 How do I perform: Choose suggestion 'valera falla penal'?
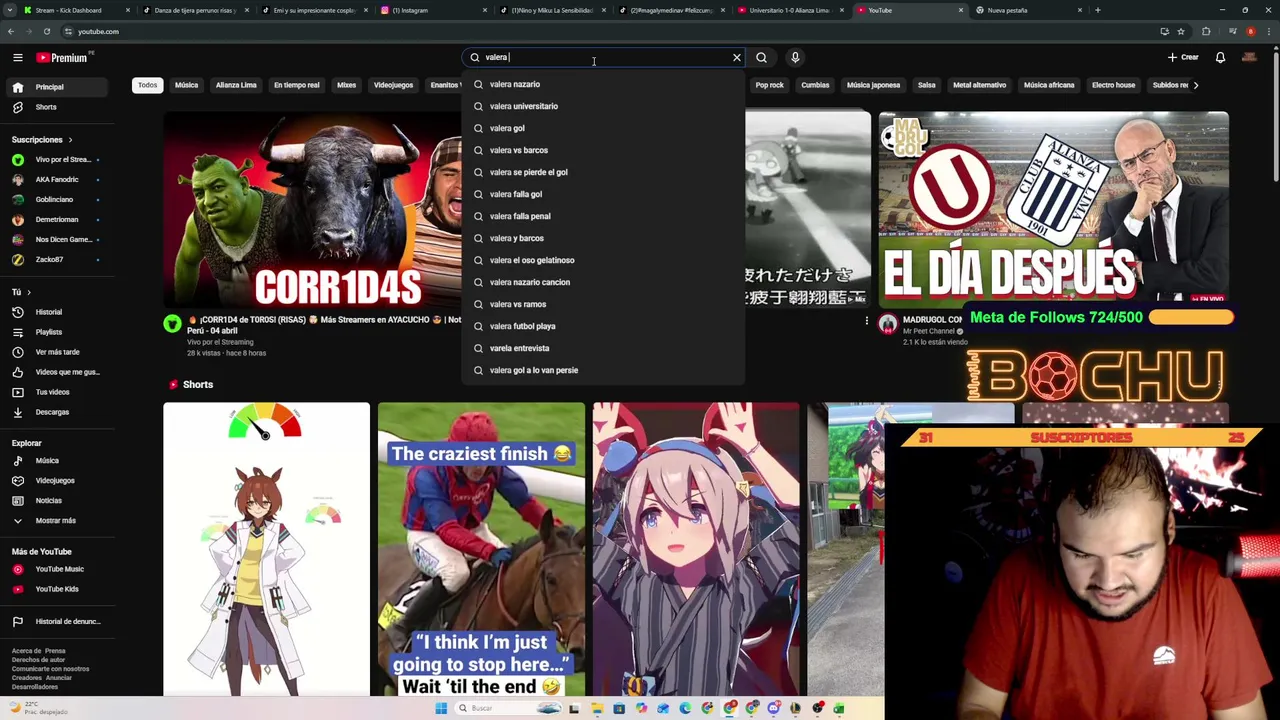[603, 216]
